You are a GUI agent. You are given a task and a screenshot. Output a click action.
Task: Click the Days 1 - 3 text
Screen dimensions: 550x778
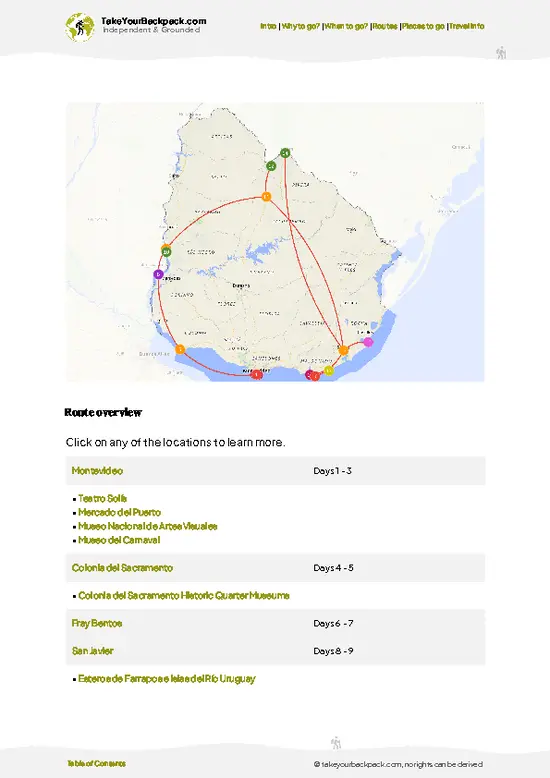coord(333,471)
